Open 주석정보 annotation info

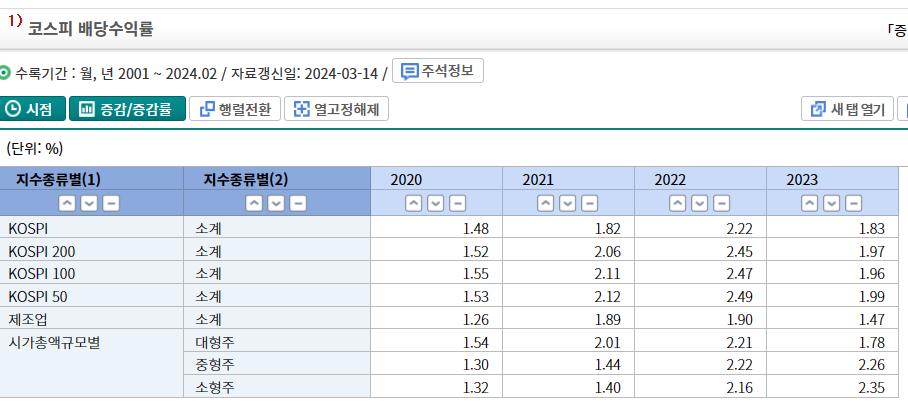438,71
